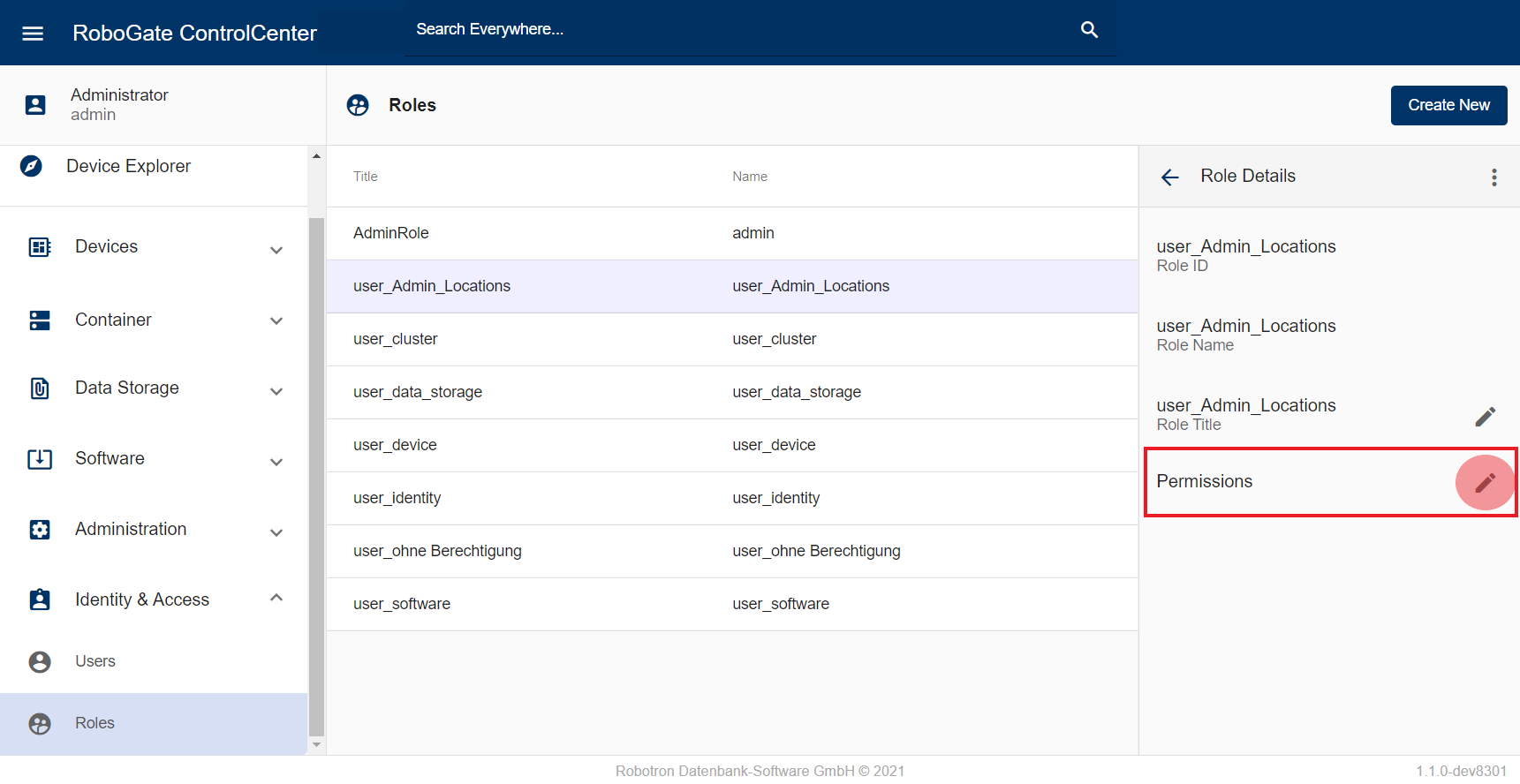Select the user_Admin_Locations table row
This screenshot has width=1520, height=784.
pos(732,286)
